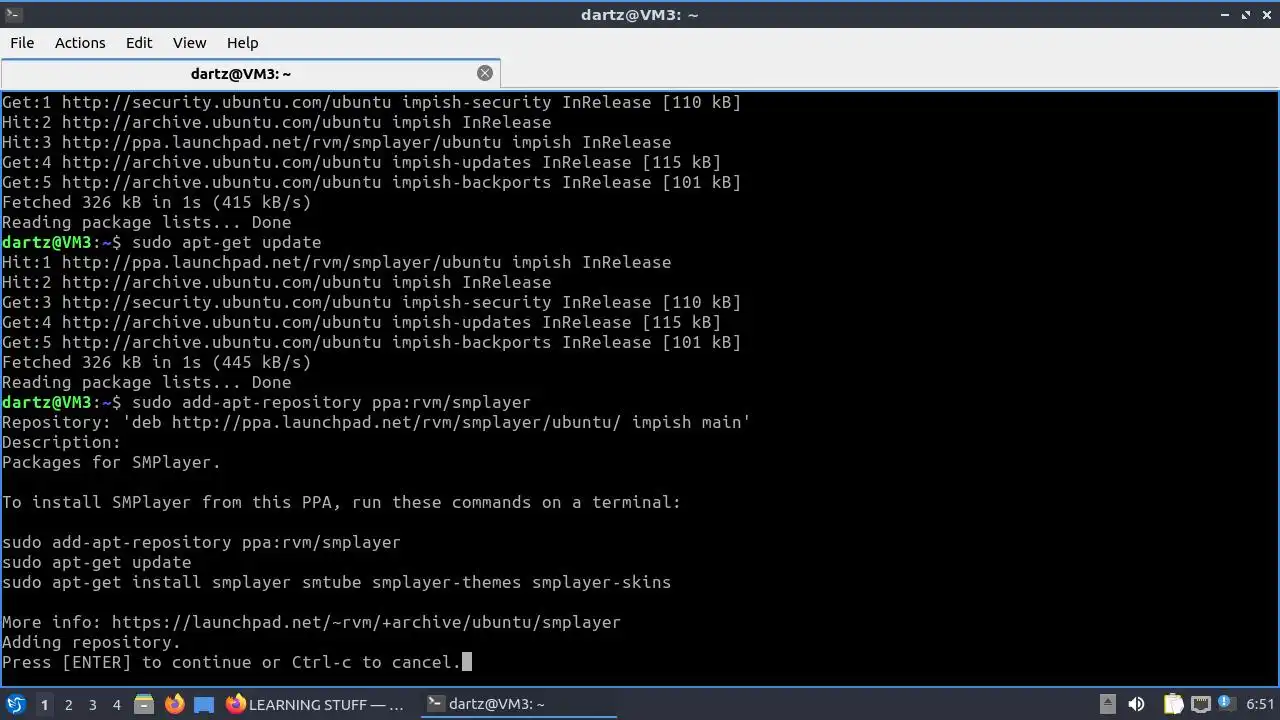The image size is (1280, 720).
Task: Open the Actions menu
Action: click(80, 43)
